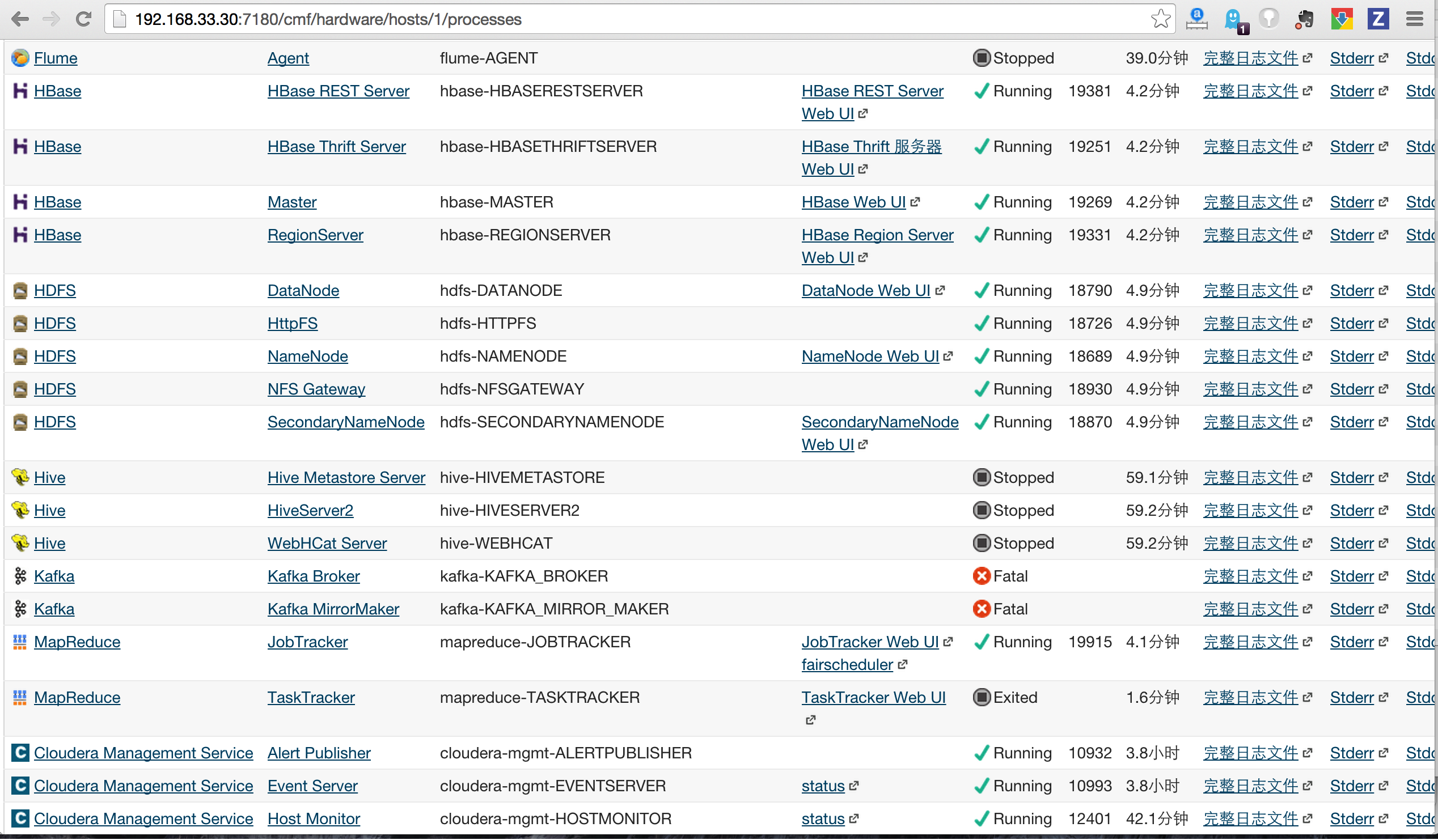Screen dimensions: 1438x840
Task: Click the bookmark star icon in address bar
Action: pos(1160,19)
